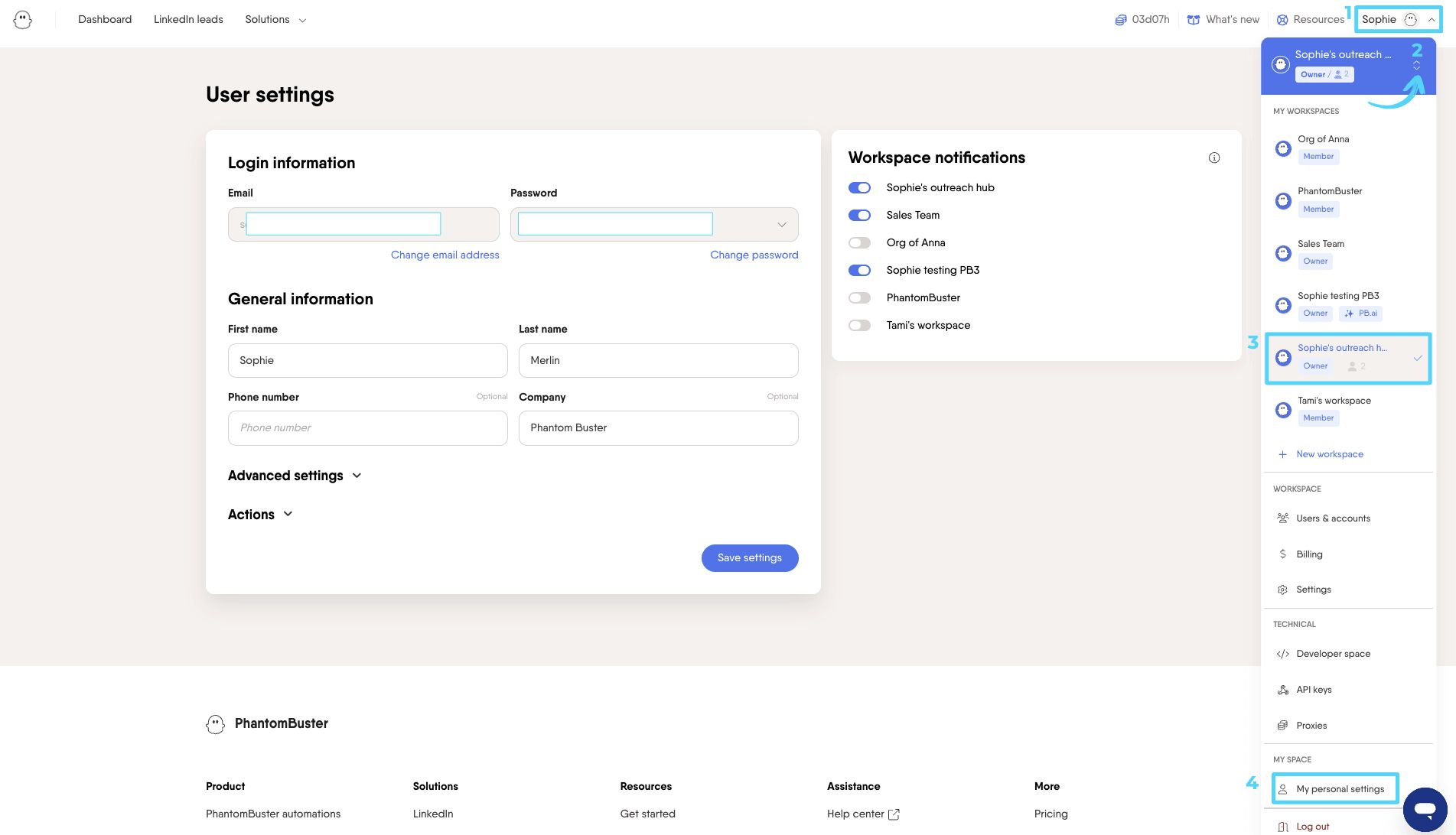Viewport: 1456px width, 835px height.
Task: Click Change password link
Action: [754, 255]
